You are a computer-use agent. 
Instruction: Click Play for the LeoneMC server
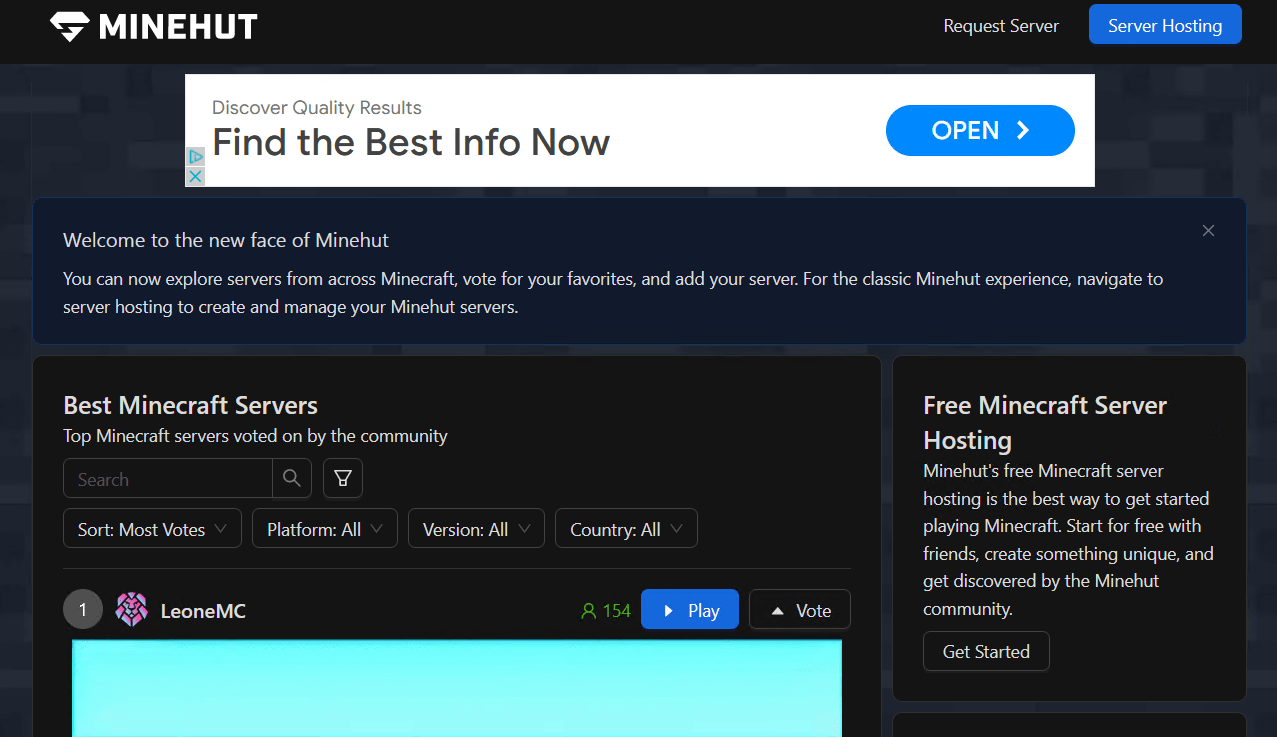pyautogui.click(x=689, y=609)
